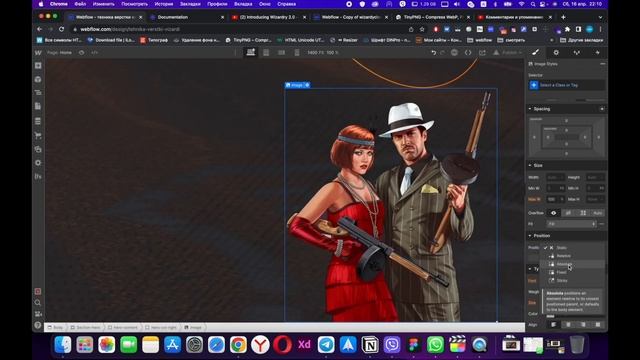The height and width of the screenshot is (360, 640).
Task: Switch to the TinyPNG browser tab
Action: coord(432,17)
